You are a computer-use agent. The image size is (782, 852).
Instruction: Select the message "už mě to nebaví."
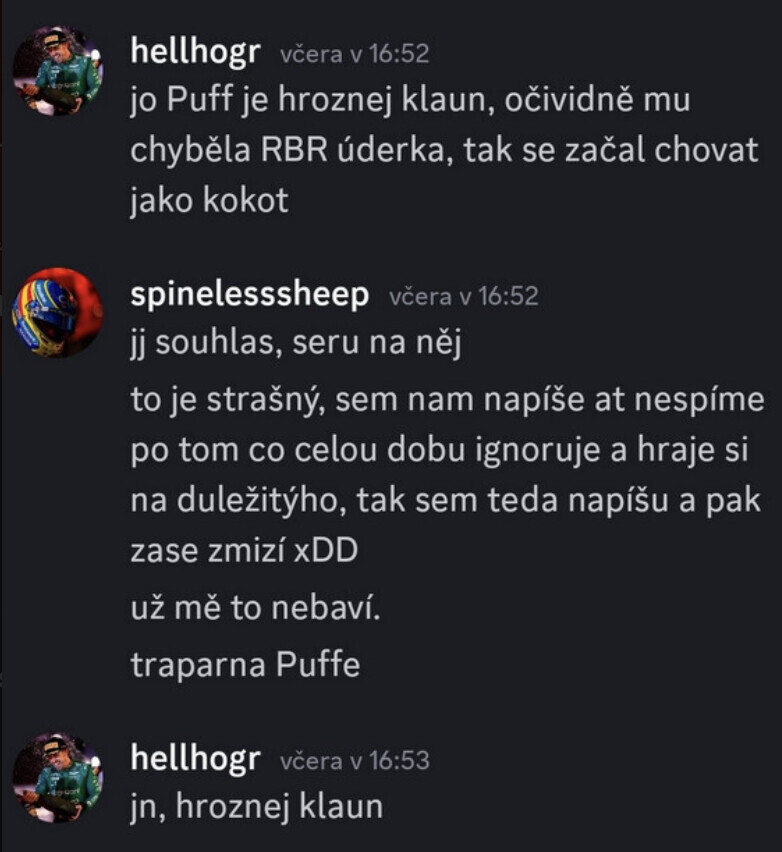pos(255,608)
